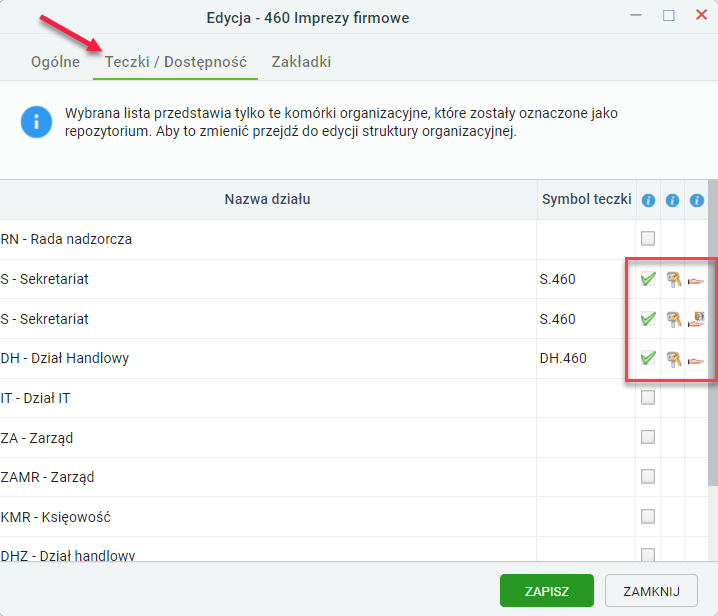Click the Symbol teczki column header

(x=587, y=199)
